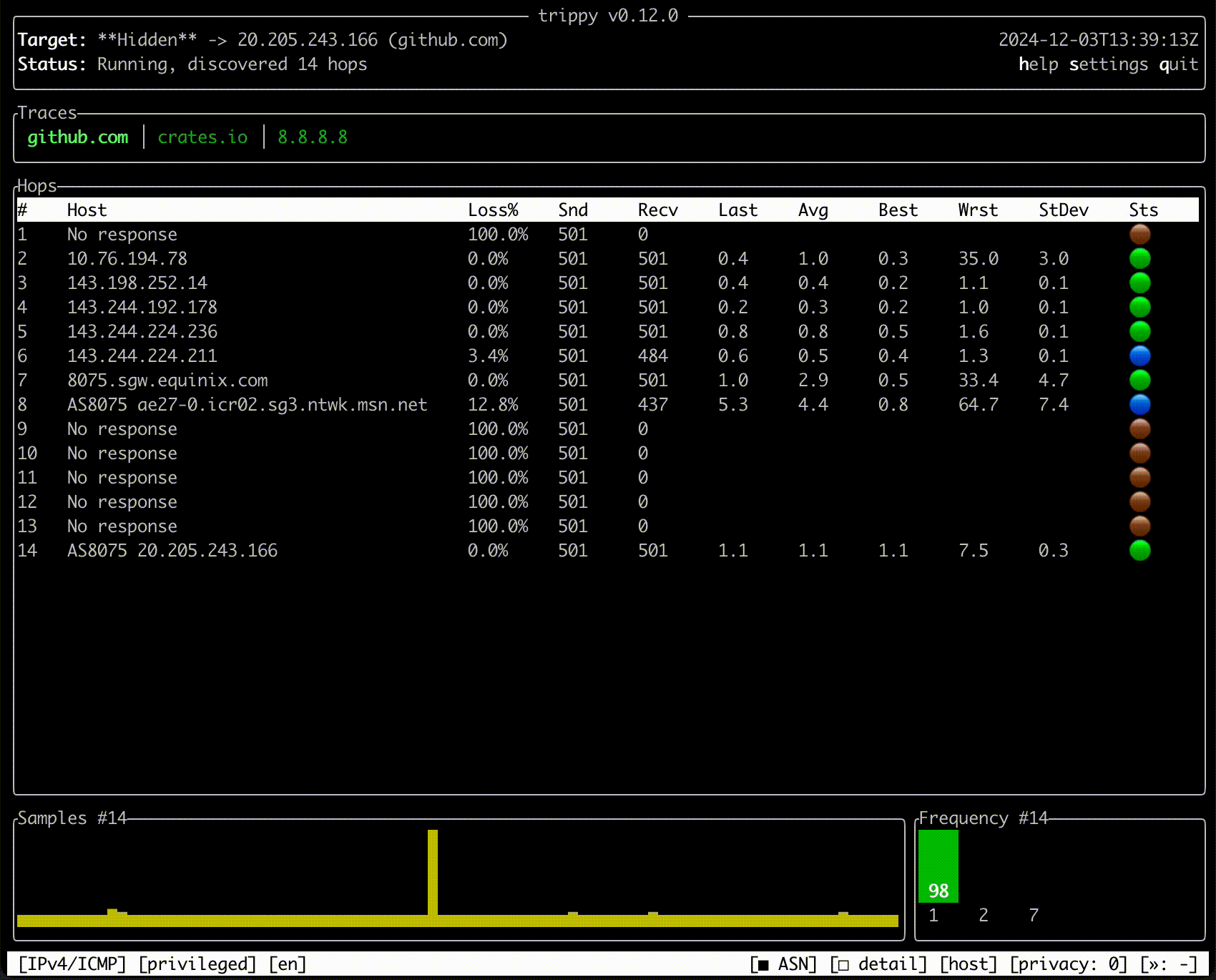
Task: Select the 8.8.8.8 trace tab
Action: [313, 137]
